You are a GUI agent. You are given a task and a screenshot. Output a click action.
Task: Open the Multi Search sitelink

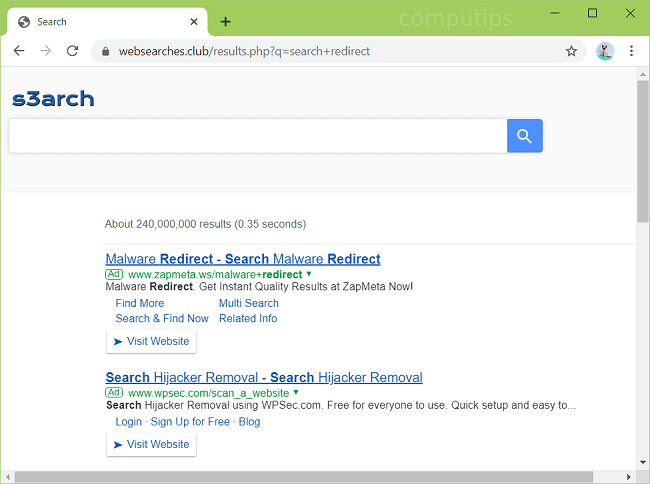(249, 303)
